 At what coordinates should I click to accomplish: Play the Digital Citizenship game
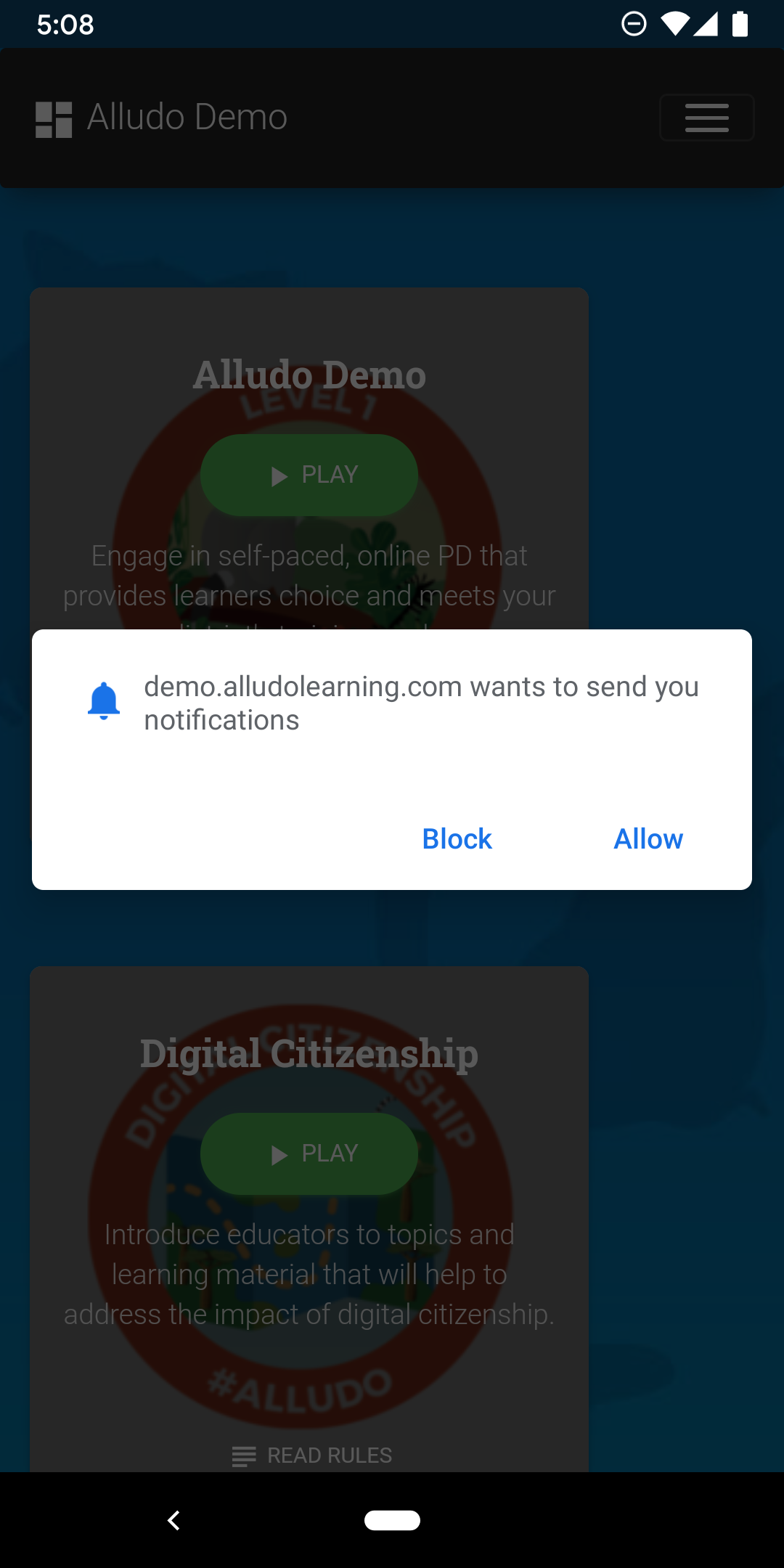pyautogui.click(x=309, y=1153)
